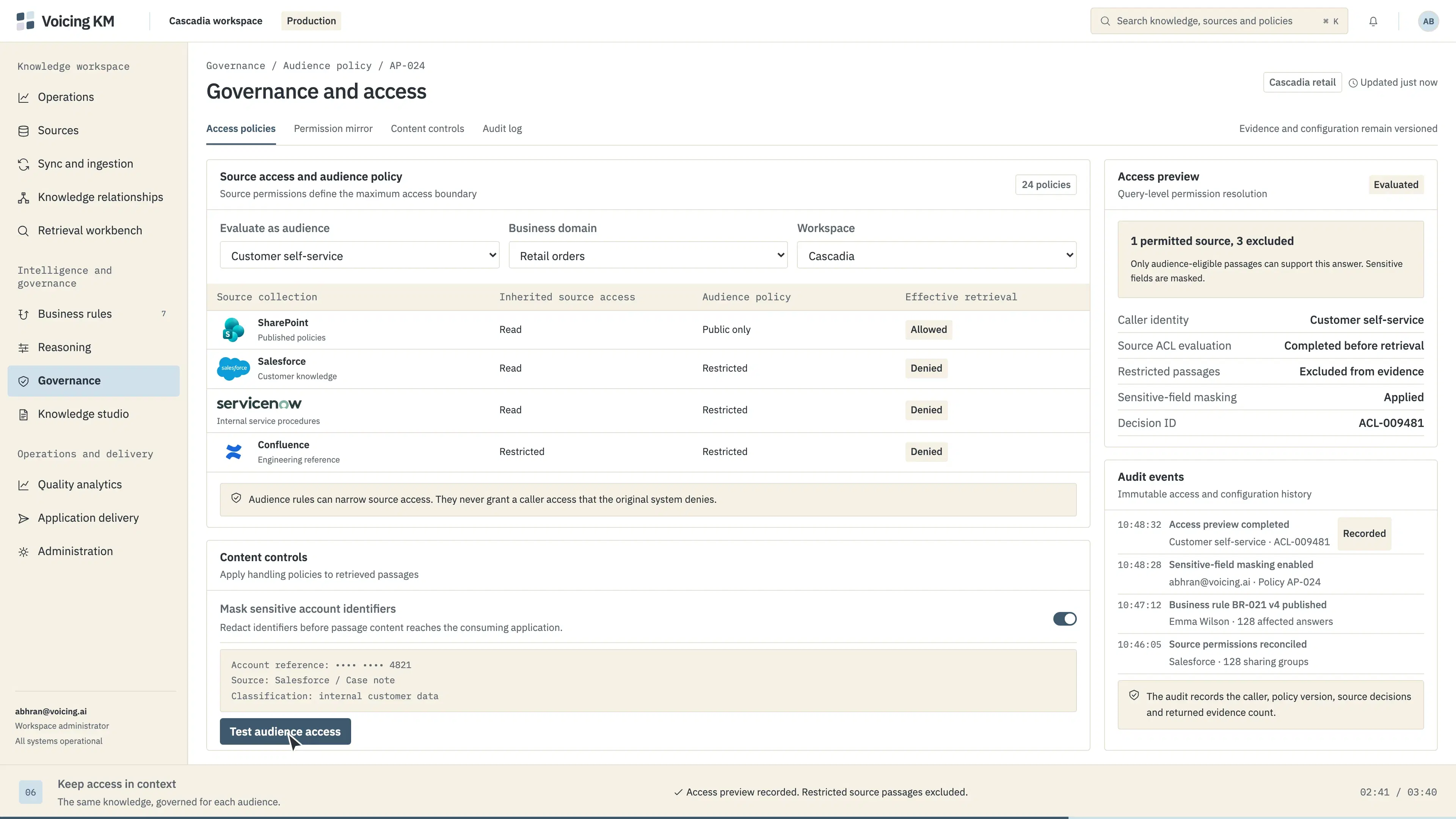Viewport: 1456px width, 819px height.
Task: Click the notifications bell icon
Action: coord(1373,22)
